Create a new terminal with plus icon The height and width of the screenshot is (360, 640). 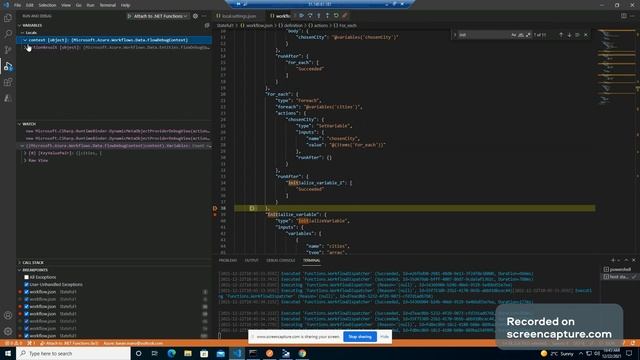(613, 260)
